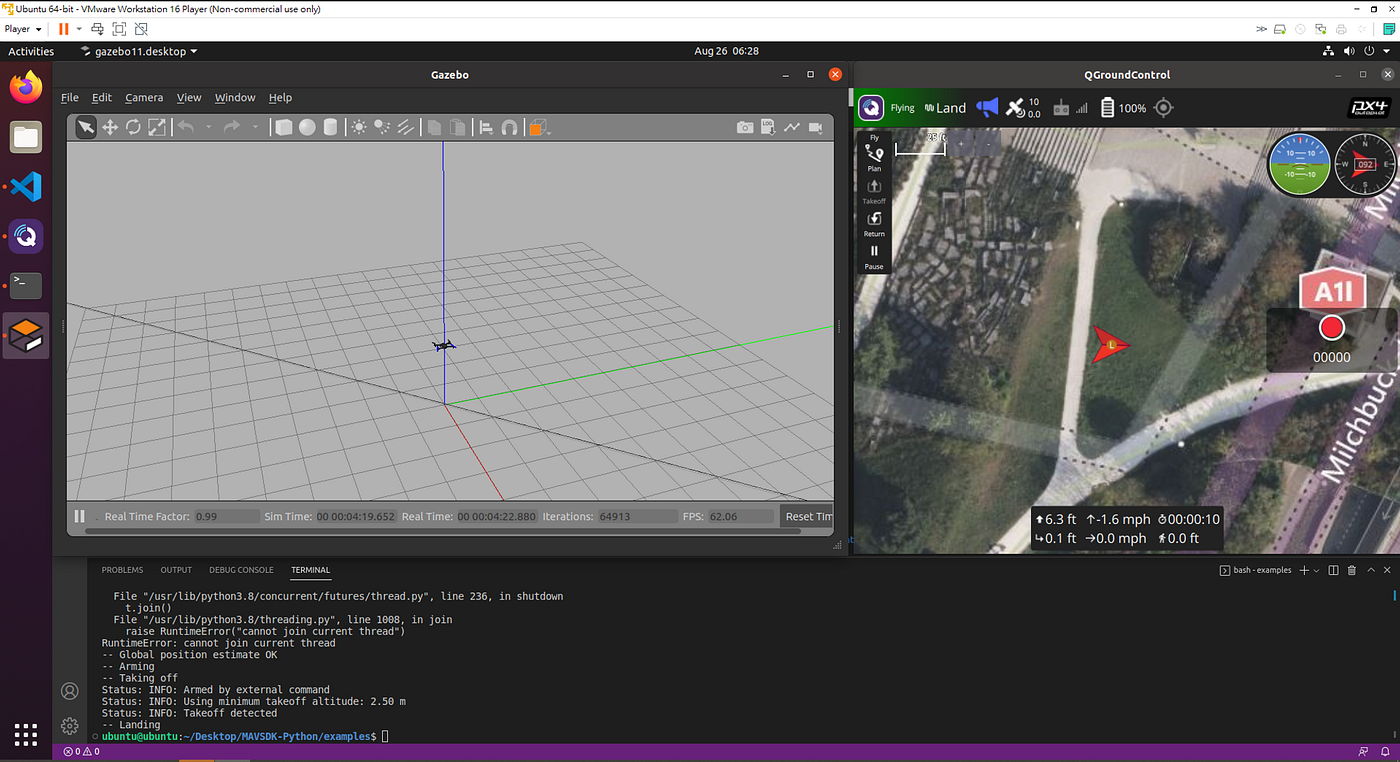
Task: Switch to the PROBLEMS panel tab
Action: click(122, 570)
